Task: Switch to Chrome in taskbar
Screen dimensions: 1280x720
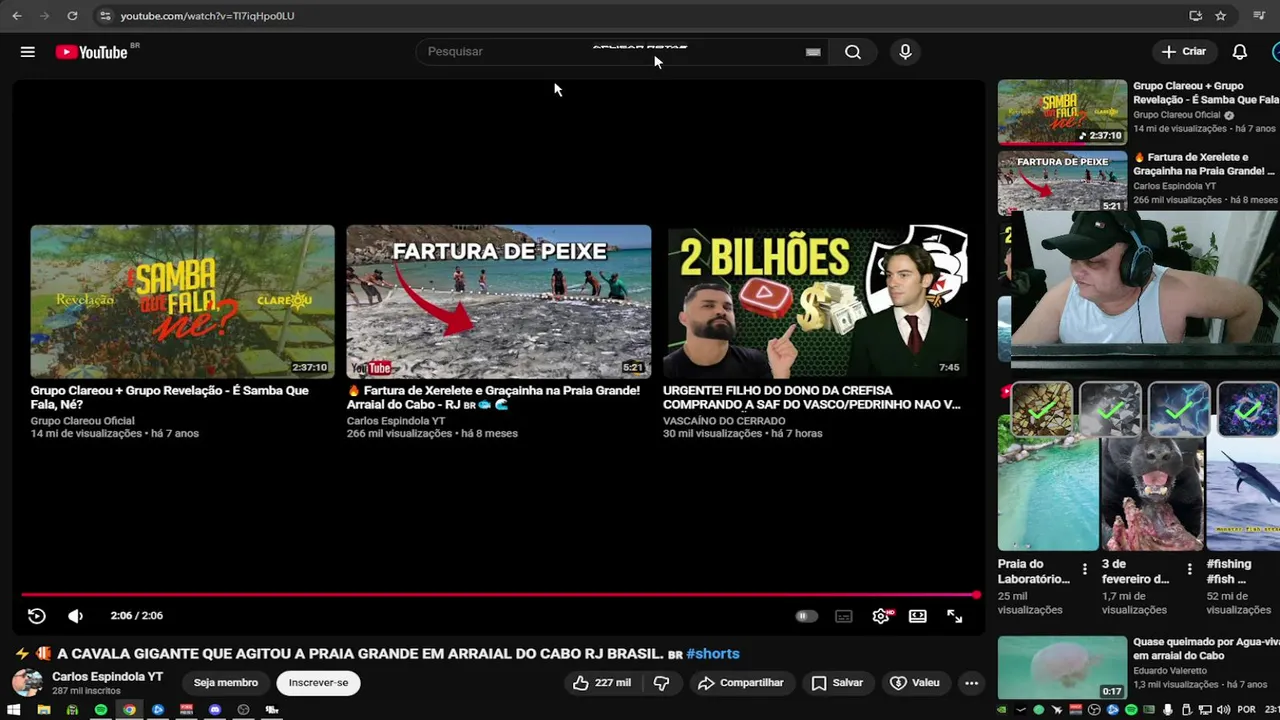Action: 129,710
